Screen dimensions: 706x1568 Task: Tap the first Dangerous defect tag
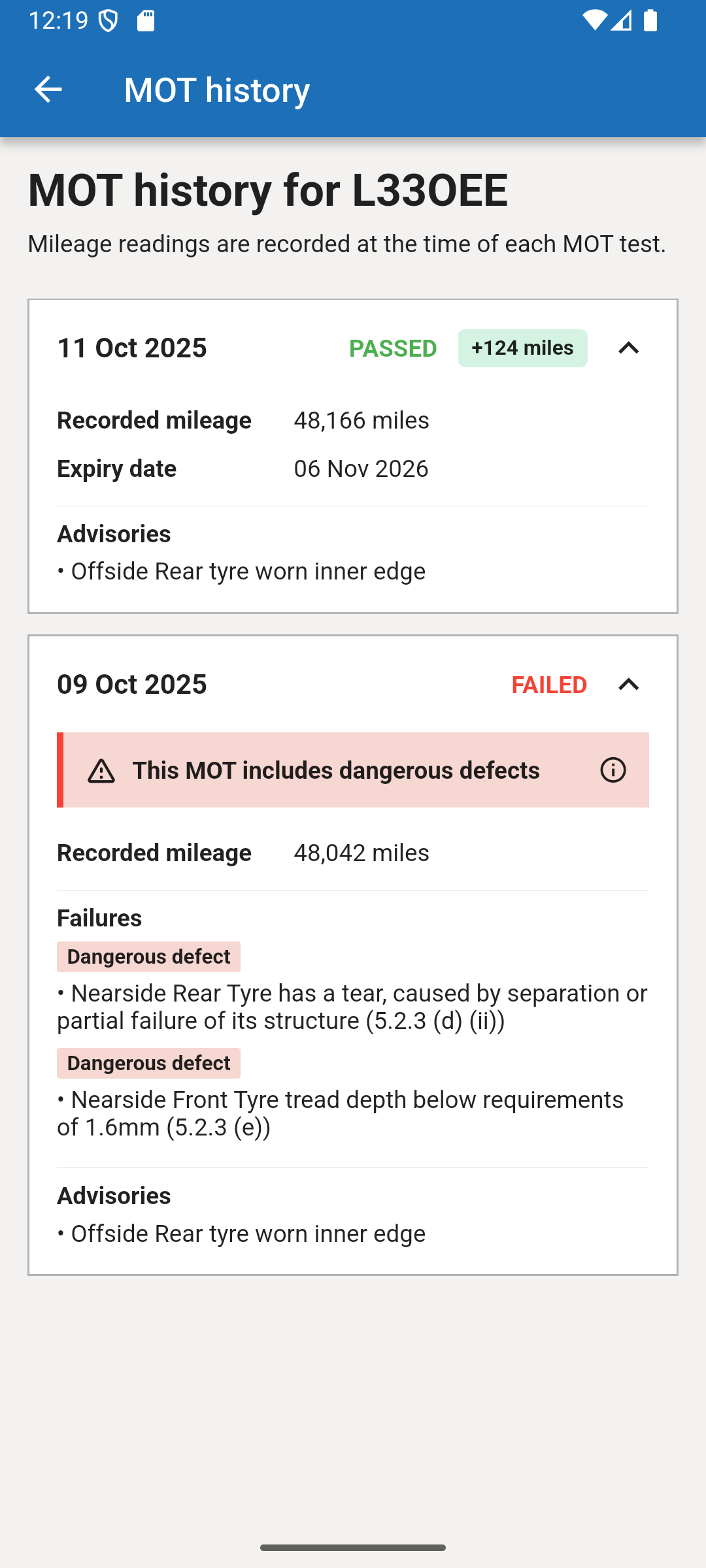click(x=148, y=956)
